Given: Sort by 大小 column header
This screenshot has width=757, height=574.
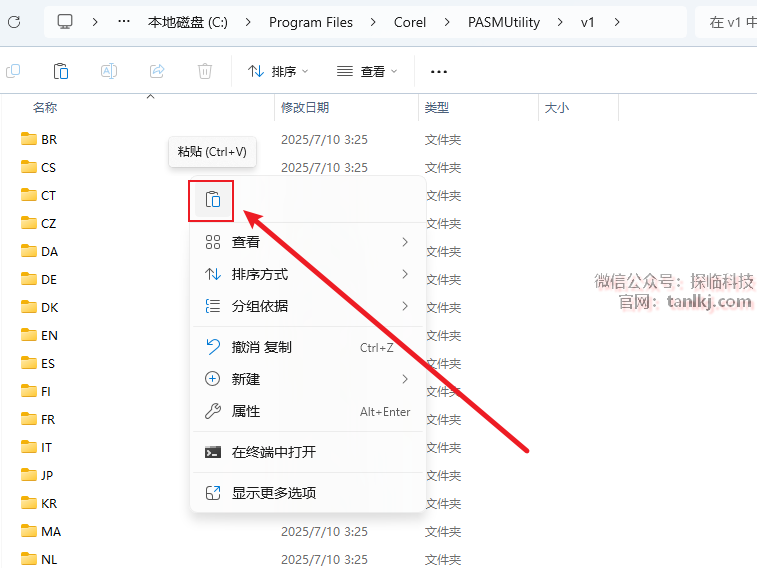Looking at the screenshot, I should click(557, 108).
